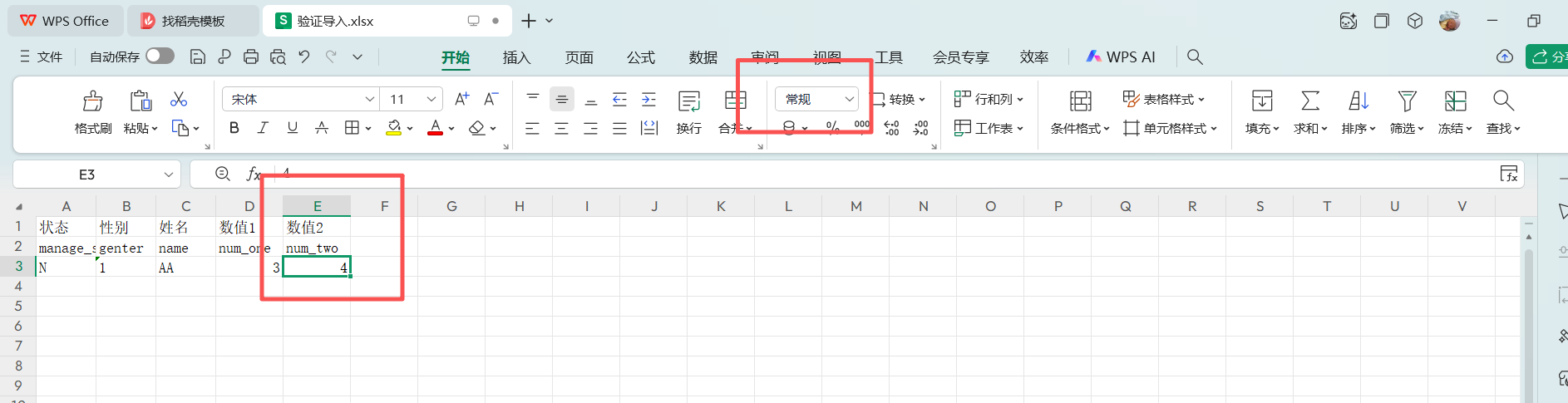Apply italic text formatting
1568x403 pixels.
coord(263,128)
